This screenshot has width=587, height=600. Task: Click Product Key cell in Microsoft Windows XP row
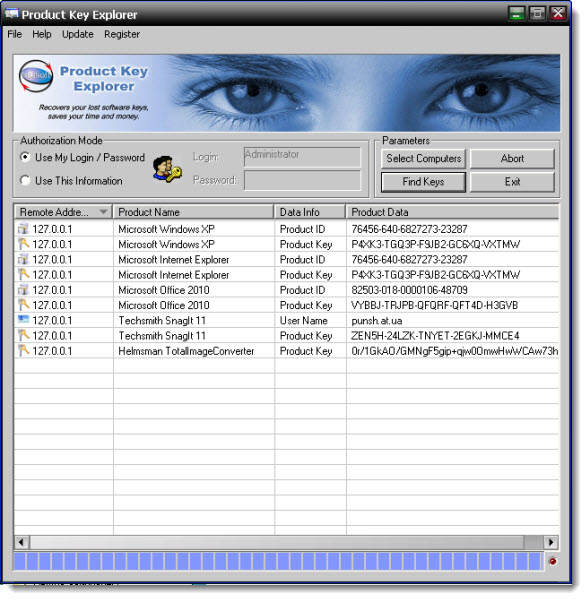tap(306, 244)
